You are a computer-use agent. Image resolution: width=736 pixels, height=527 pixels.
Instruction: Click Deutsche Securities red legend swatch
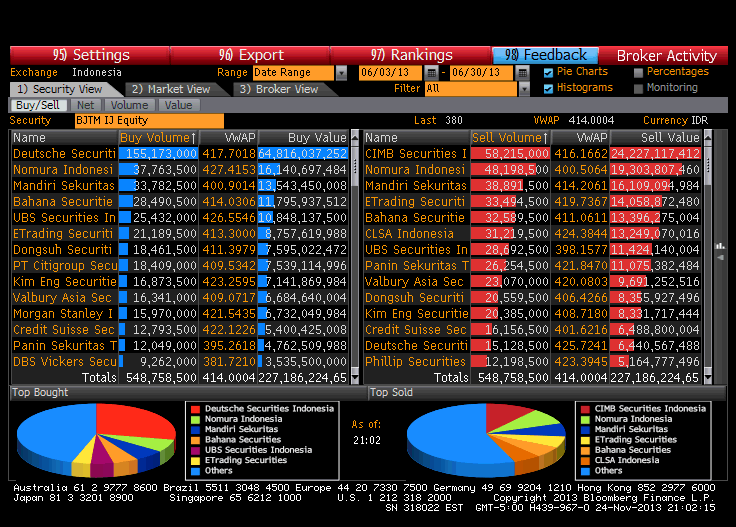[x=194, y=409]
